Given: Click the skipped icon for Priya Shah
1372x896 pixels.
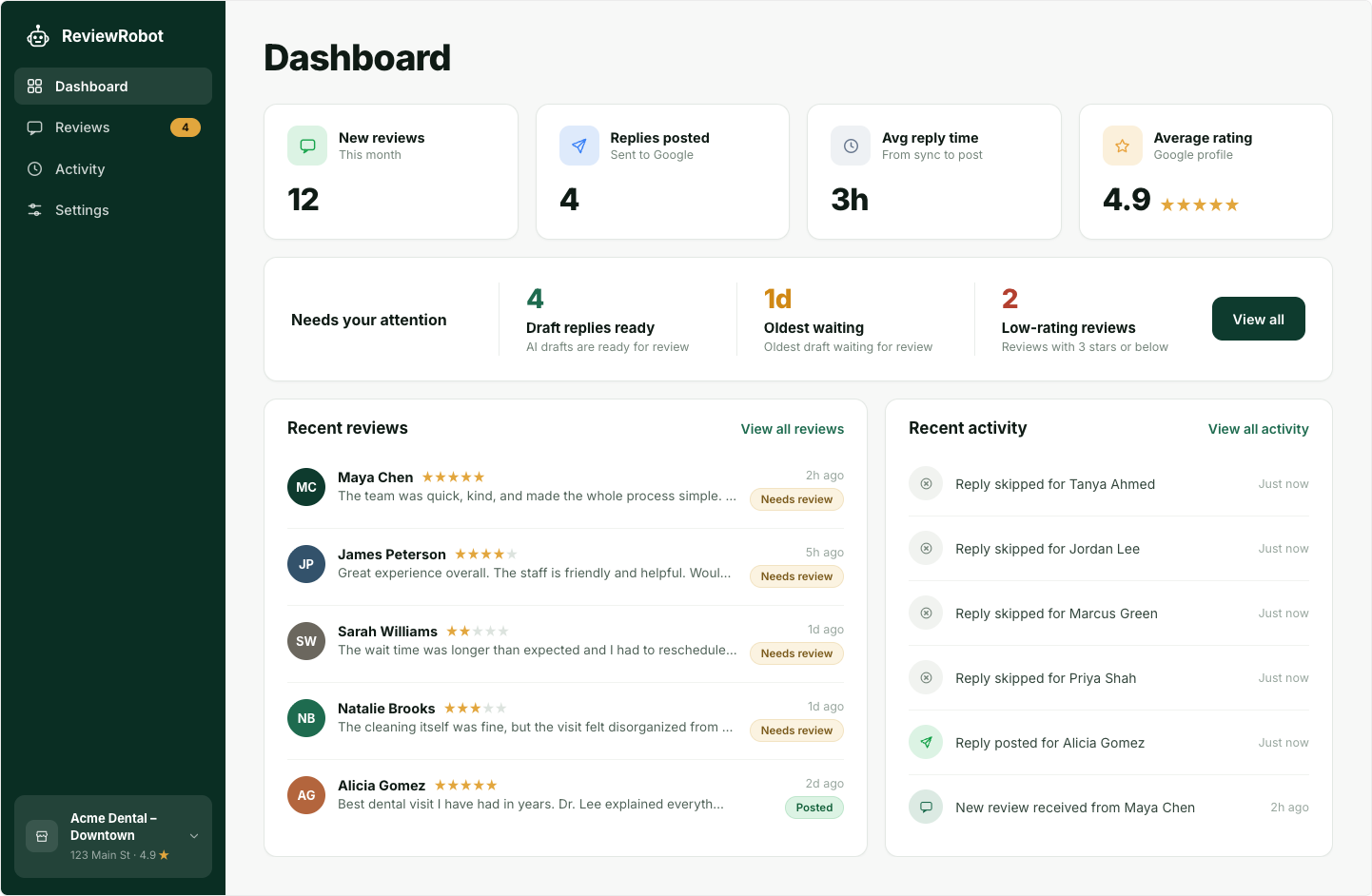Looking at the screenshot, I should (926, 678).
